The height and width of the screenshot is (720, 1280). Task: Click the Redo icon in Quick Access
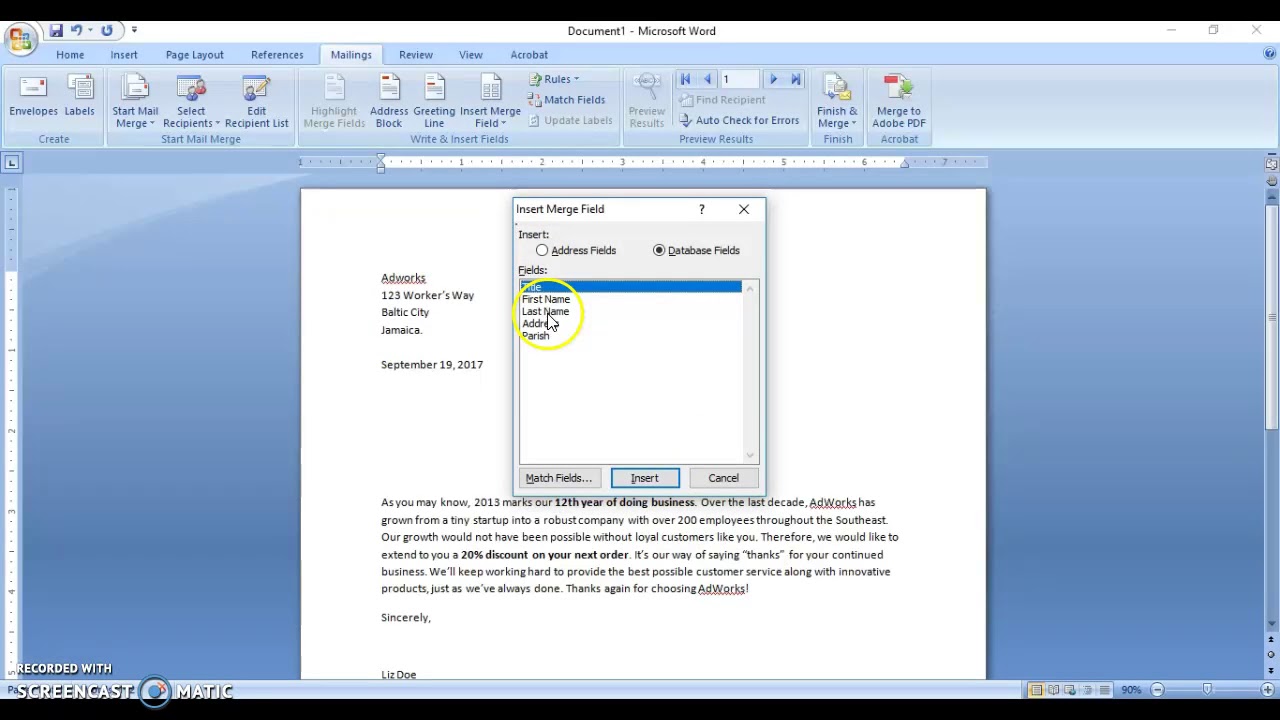107,31
